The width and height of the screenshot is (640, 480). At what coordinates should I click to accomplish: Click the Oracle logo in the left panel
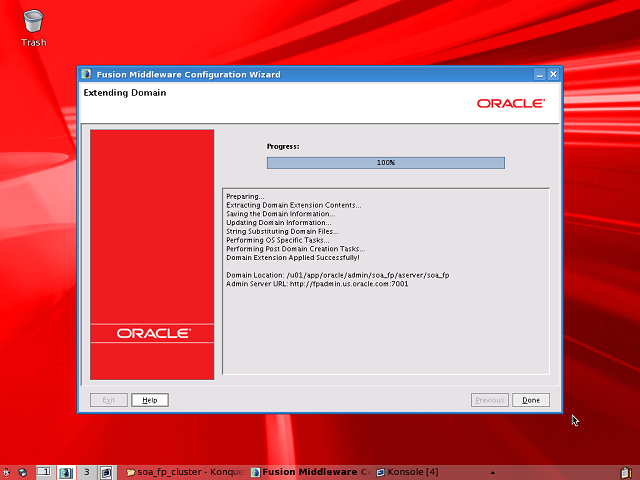(153, 333)
